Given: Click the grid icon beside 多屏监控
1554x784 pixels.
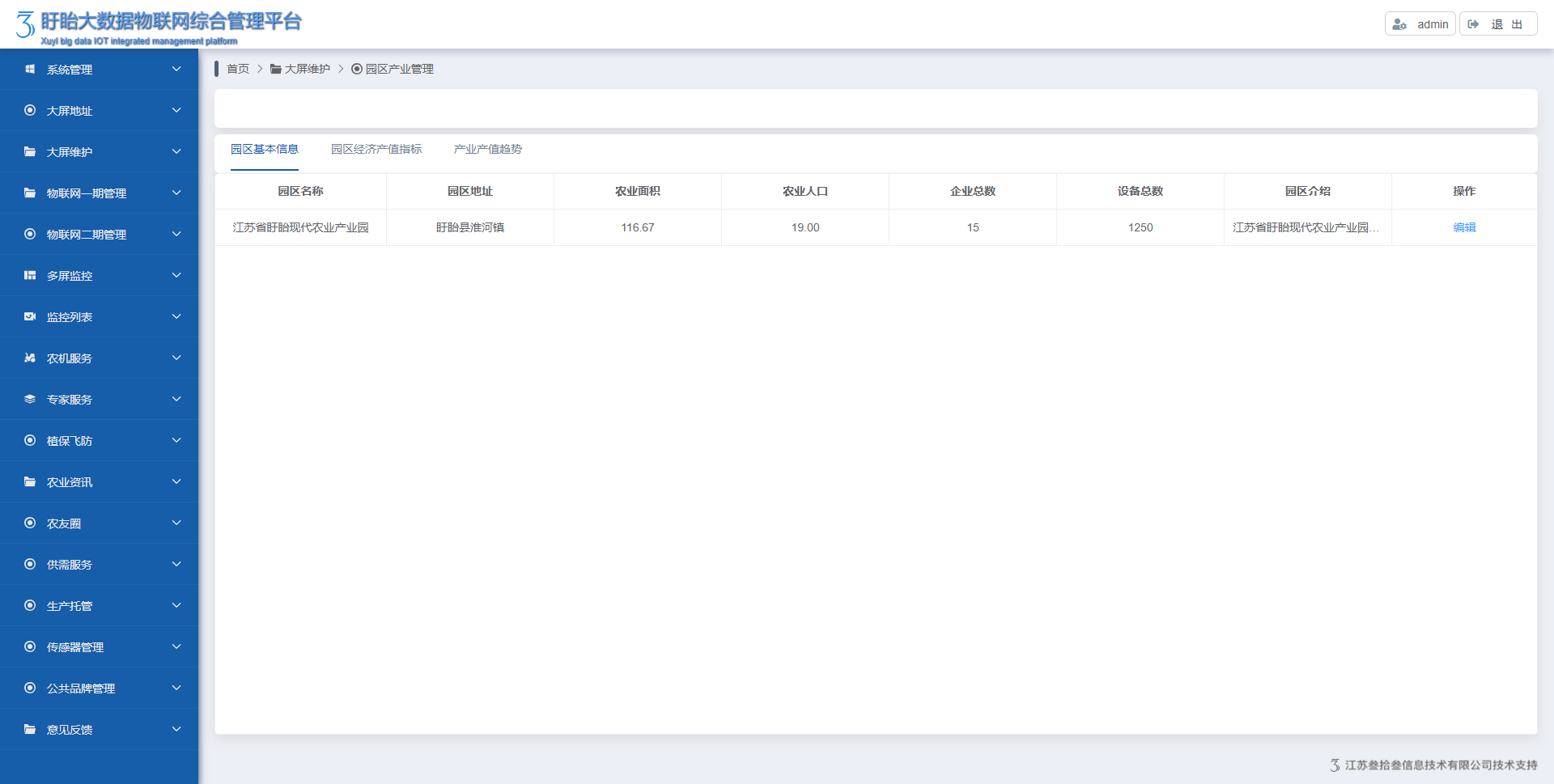Looking at the screenshot, I should 30,276.
